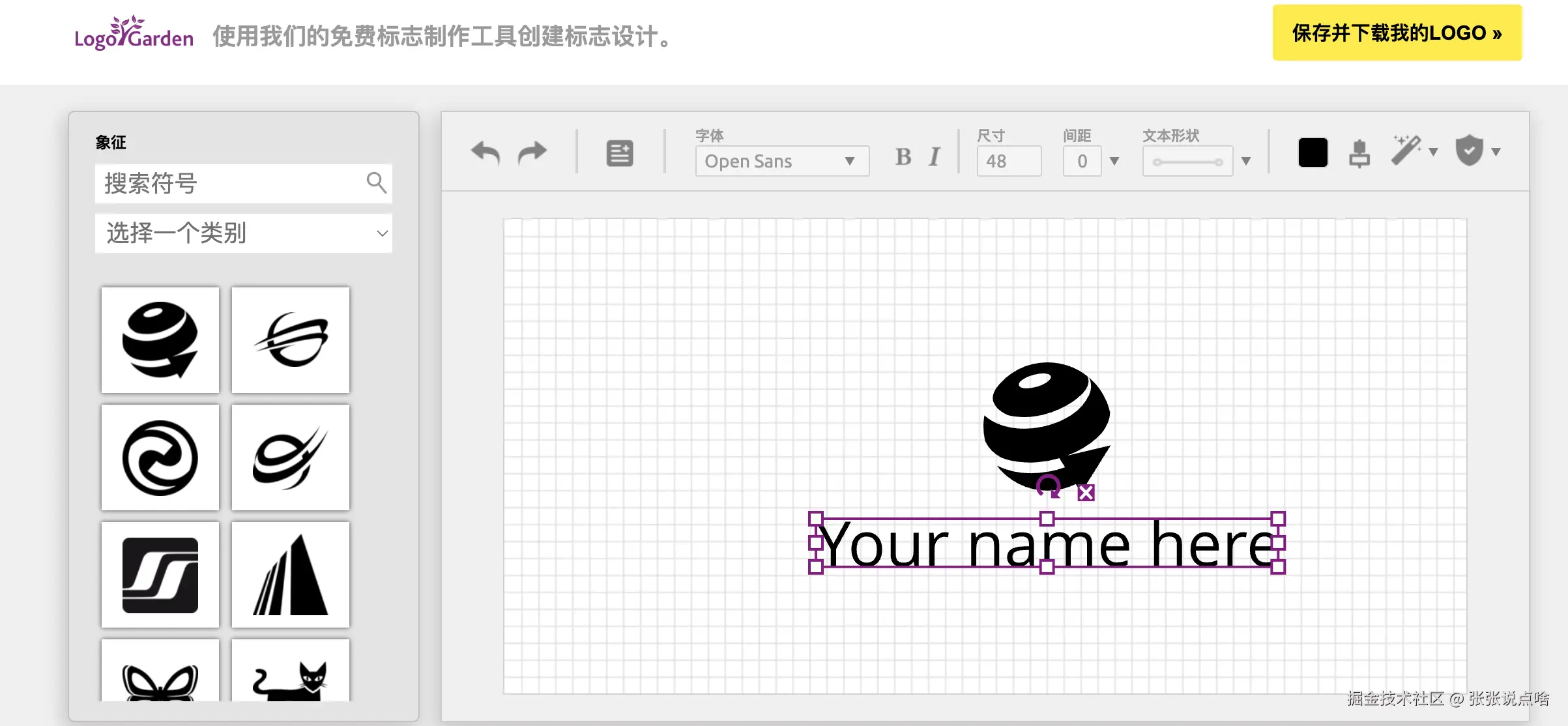Screen dimensions: 1568x726
Task: Toggle italic text formatting
Action: (x=934, y=157)
